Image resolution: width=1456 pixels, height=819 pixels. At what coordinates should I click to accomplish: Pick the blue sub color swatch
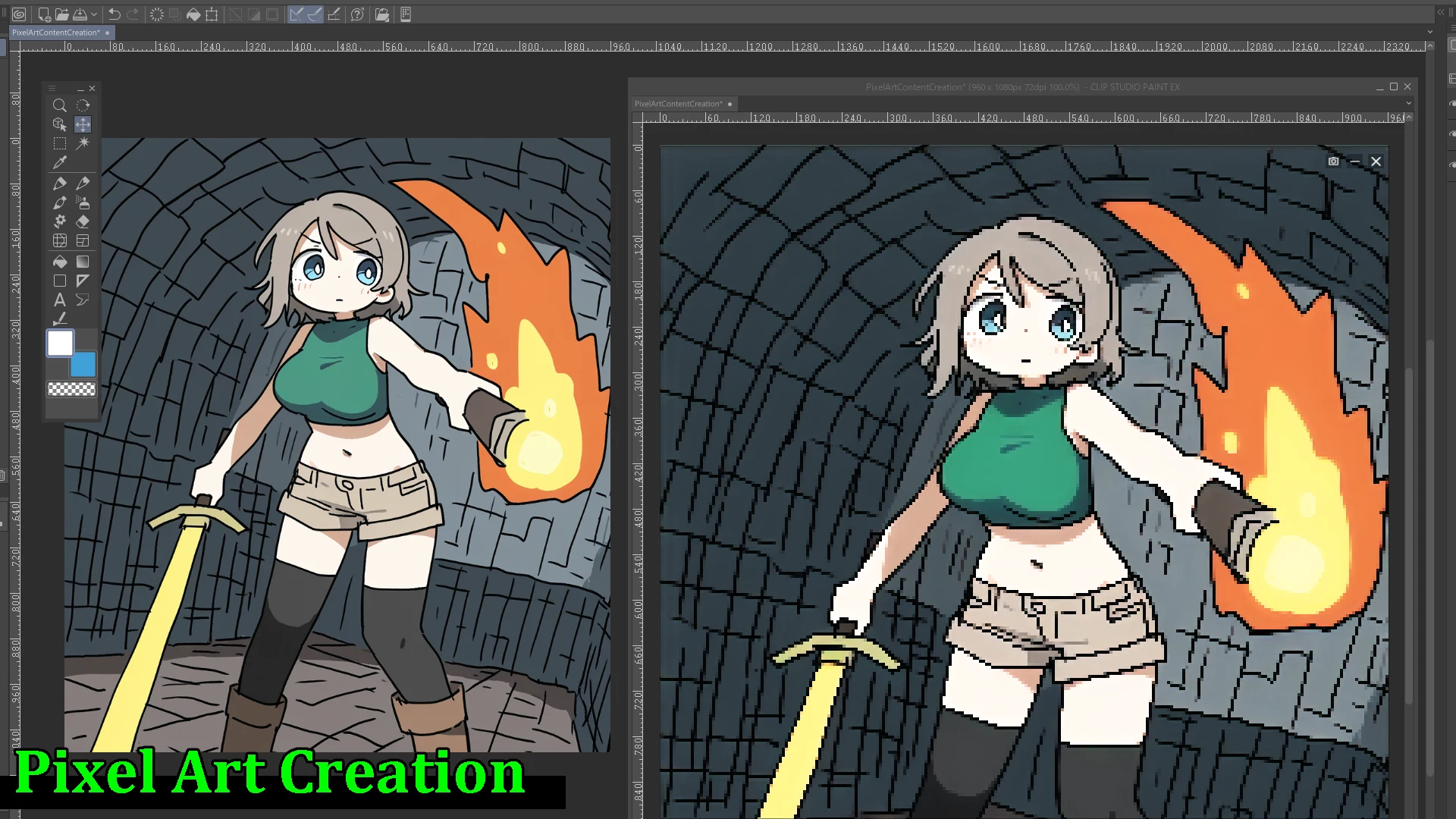pos(83,365)
